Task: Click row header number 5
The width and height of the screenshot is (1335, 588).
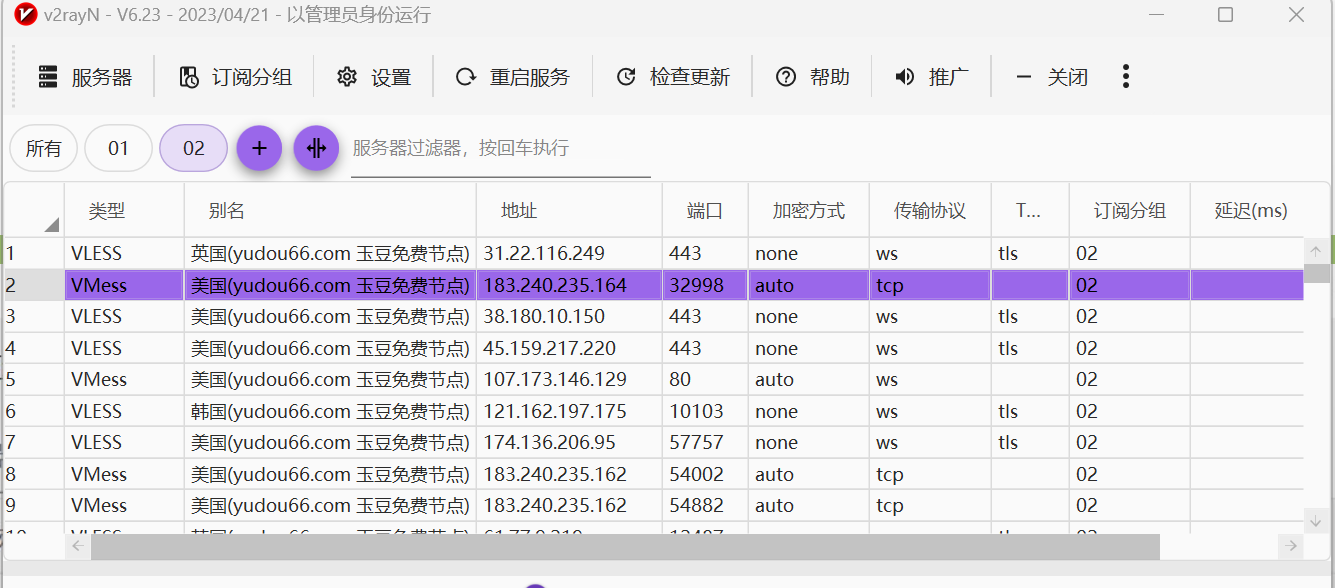Action: [x=34, y=380]
